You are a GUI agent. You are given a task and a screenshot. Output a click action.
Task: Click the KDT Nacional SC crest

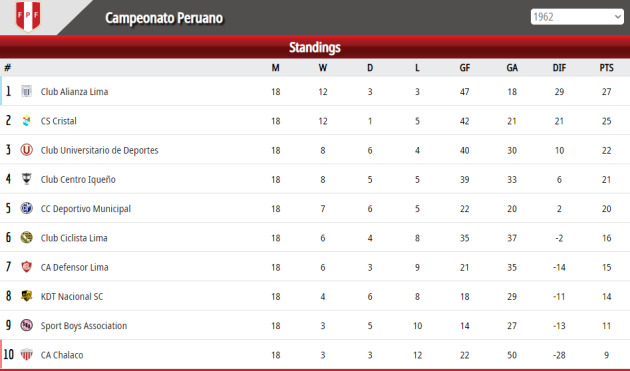(x=27, y=296)
